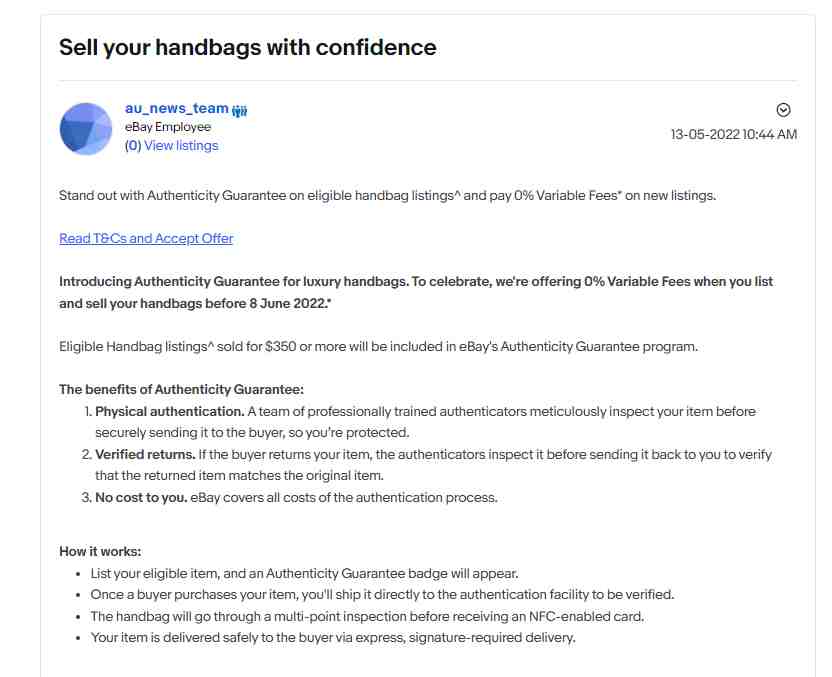The image size is (832, 677).
Task: Click the bold Introducing Authenticity Guarantee paragraph
Action: [416, 292]
